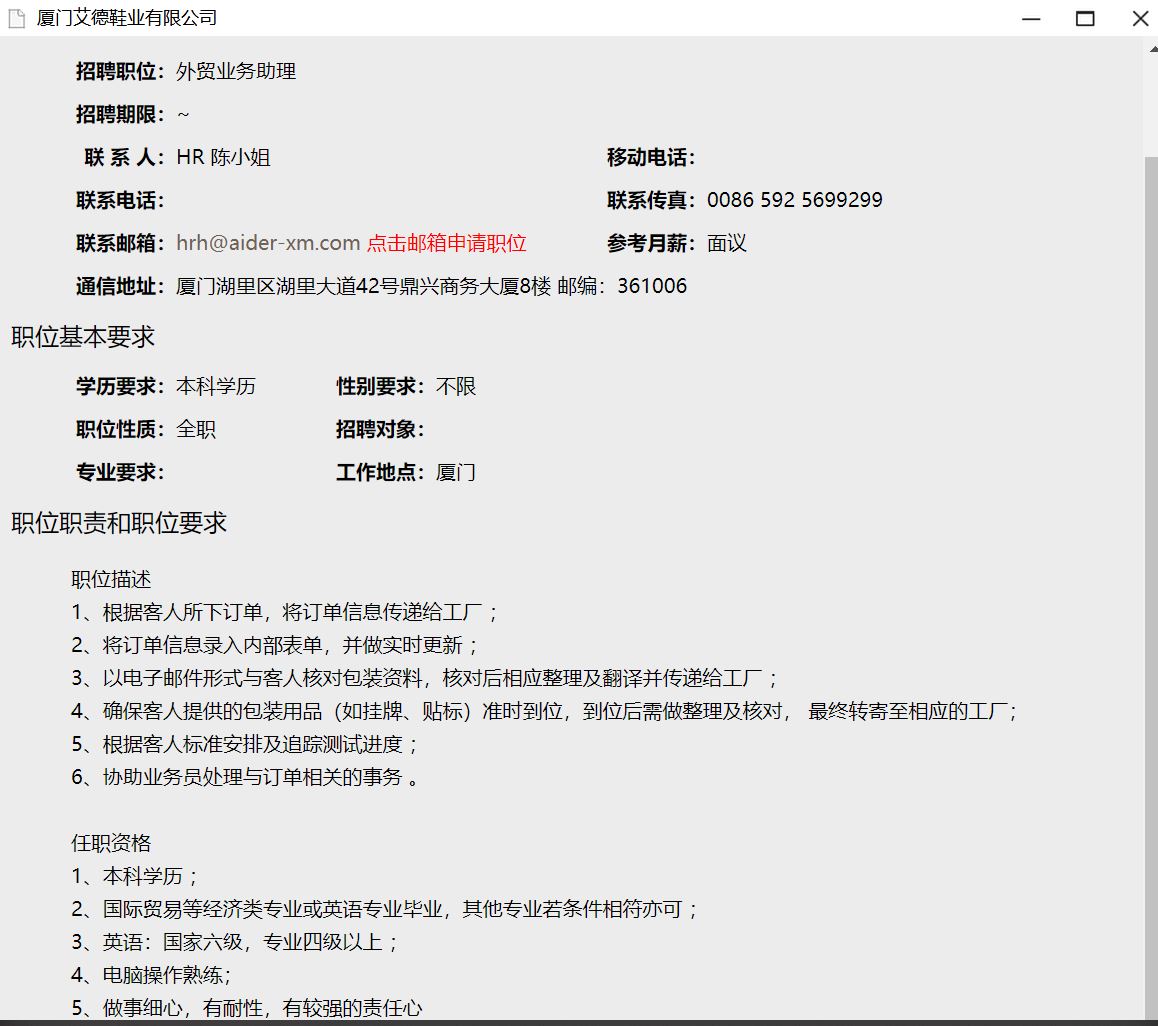Minimize the 厦门艾德鞋业有限公司 window

[x=1031, y=18]
